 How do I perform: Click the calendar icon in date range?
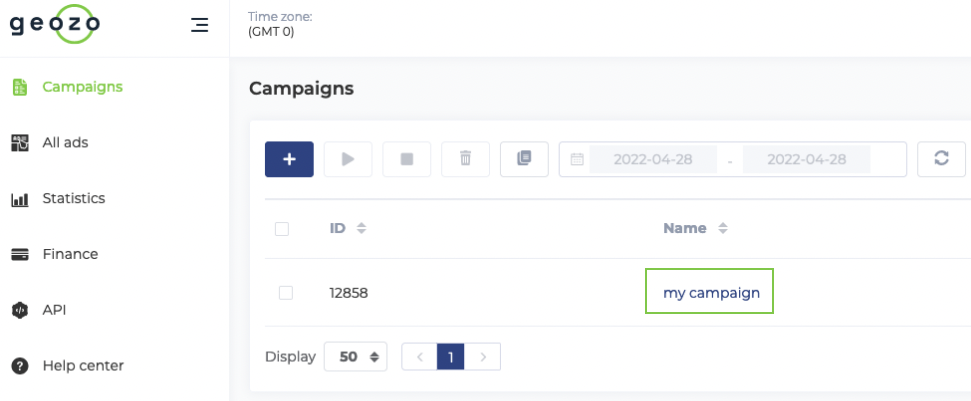577,160
